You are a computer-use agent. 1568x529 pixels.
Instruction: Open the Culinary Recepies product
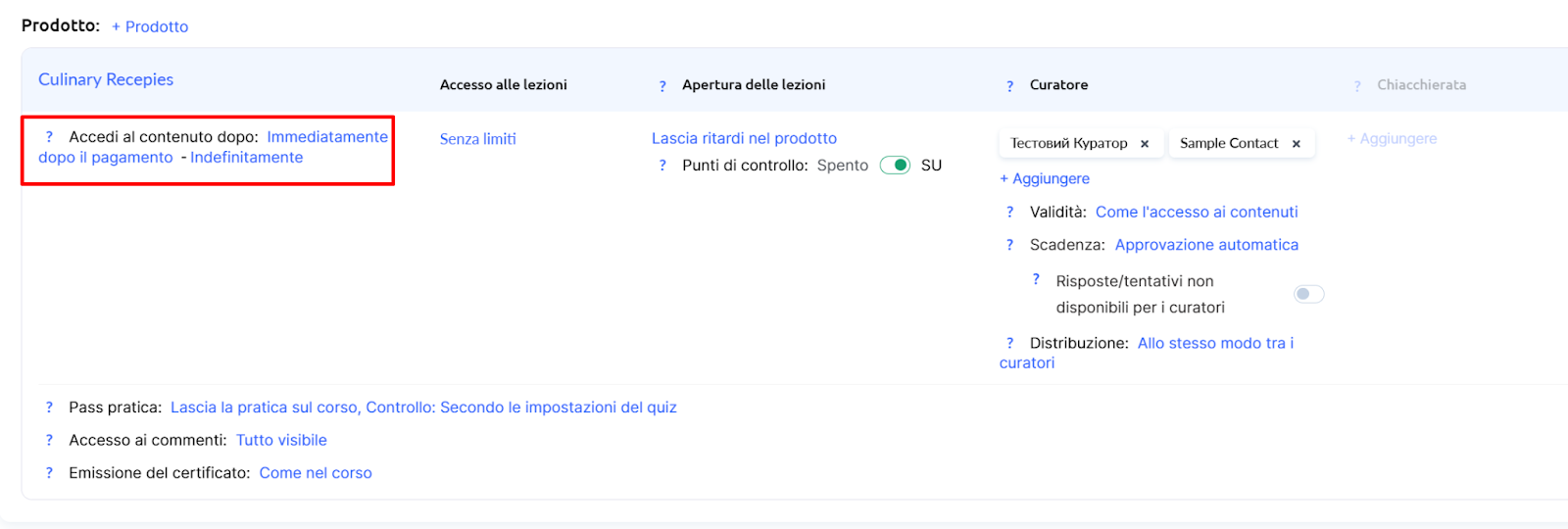106,79
